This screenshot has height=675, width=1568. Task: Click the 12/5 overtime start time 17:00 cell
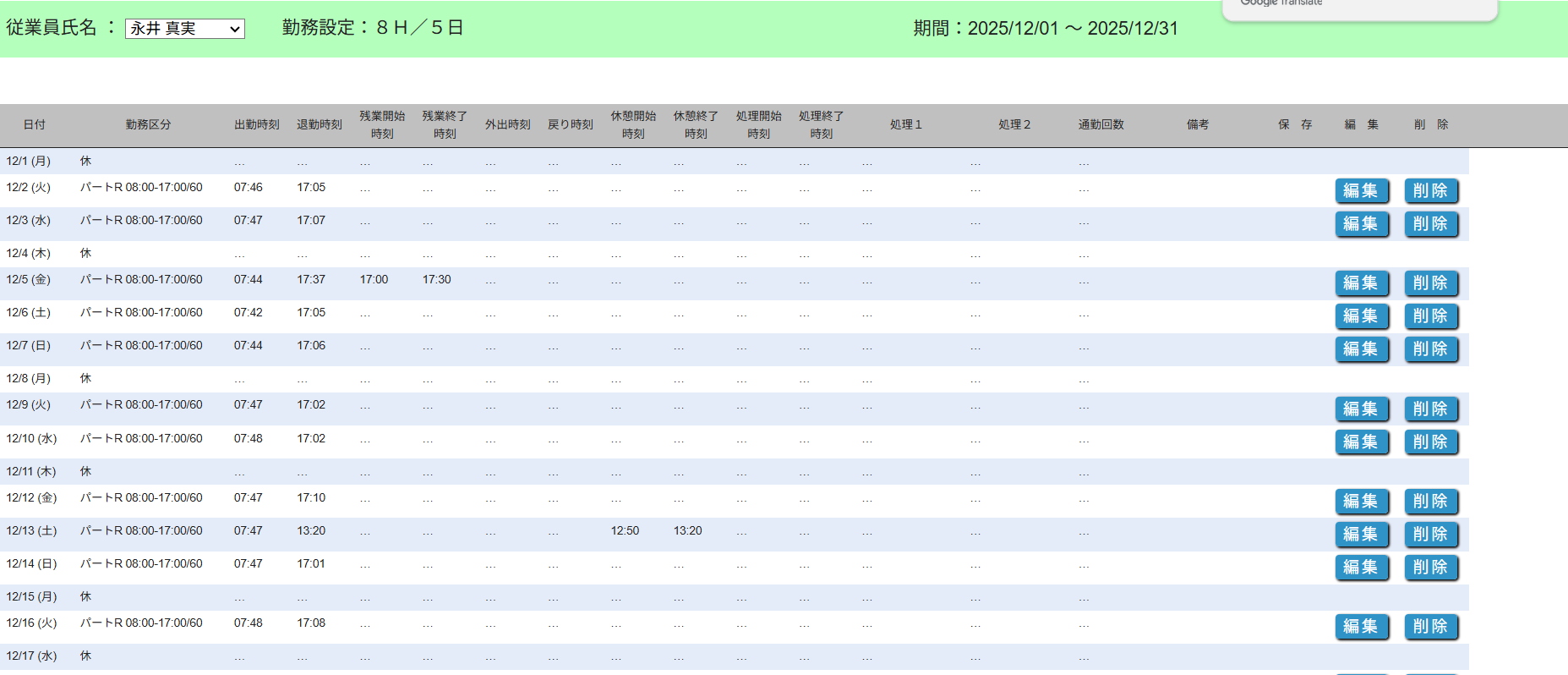point(374,280)
